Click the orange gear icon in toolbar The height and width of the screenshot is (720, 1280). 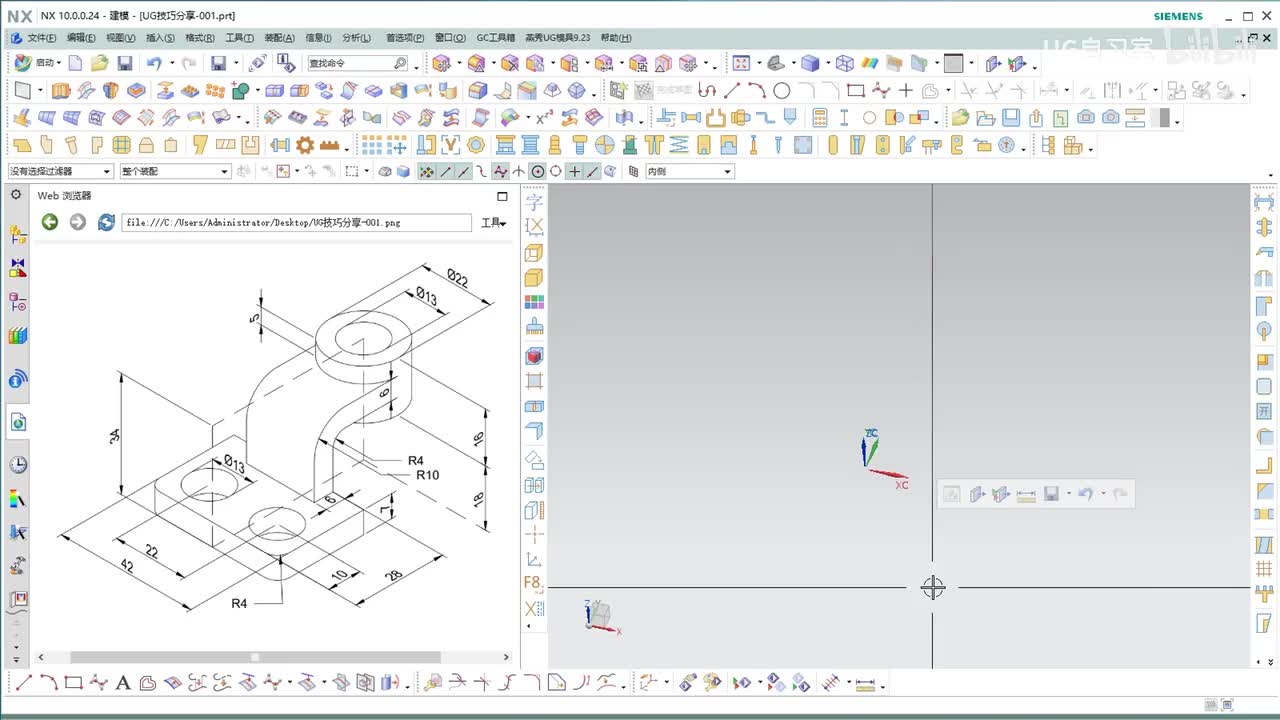pyautogui.click(x=304, y=145)
